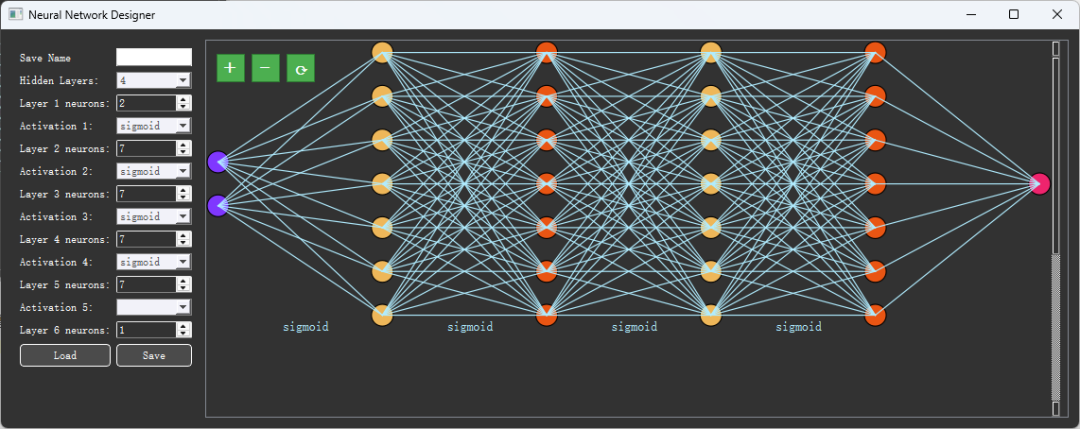This screenshot has width=1080, height=429.
Task: Click into the Layer 6 neurons value field
Action: point(147,330)
